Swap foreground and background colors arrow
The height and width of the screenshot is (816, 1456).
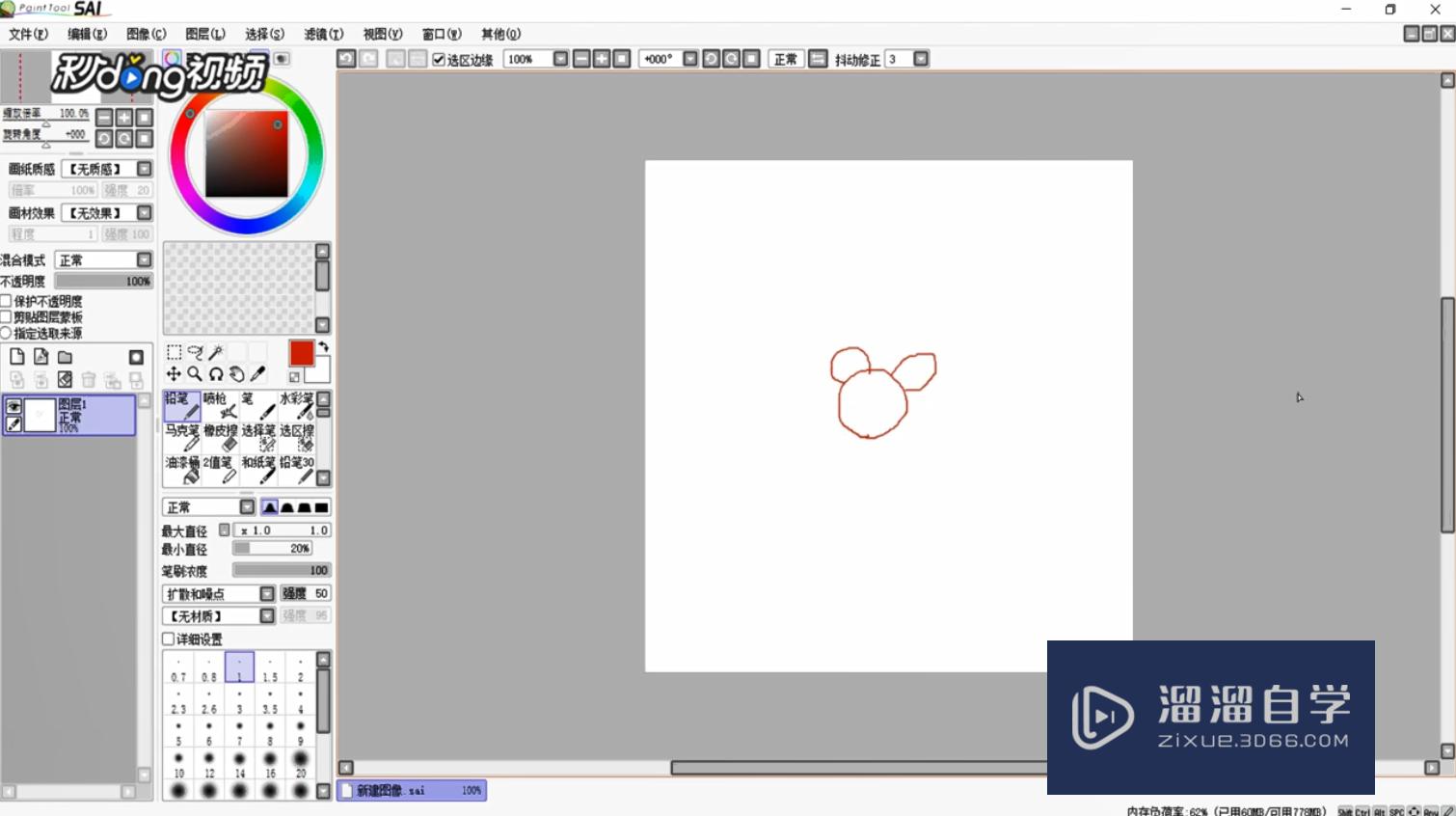(x=324, y=346)
